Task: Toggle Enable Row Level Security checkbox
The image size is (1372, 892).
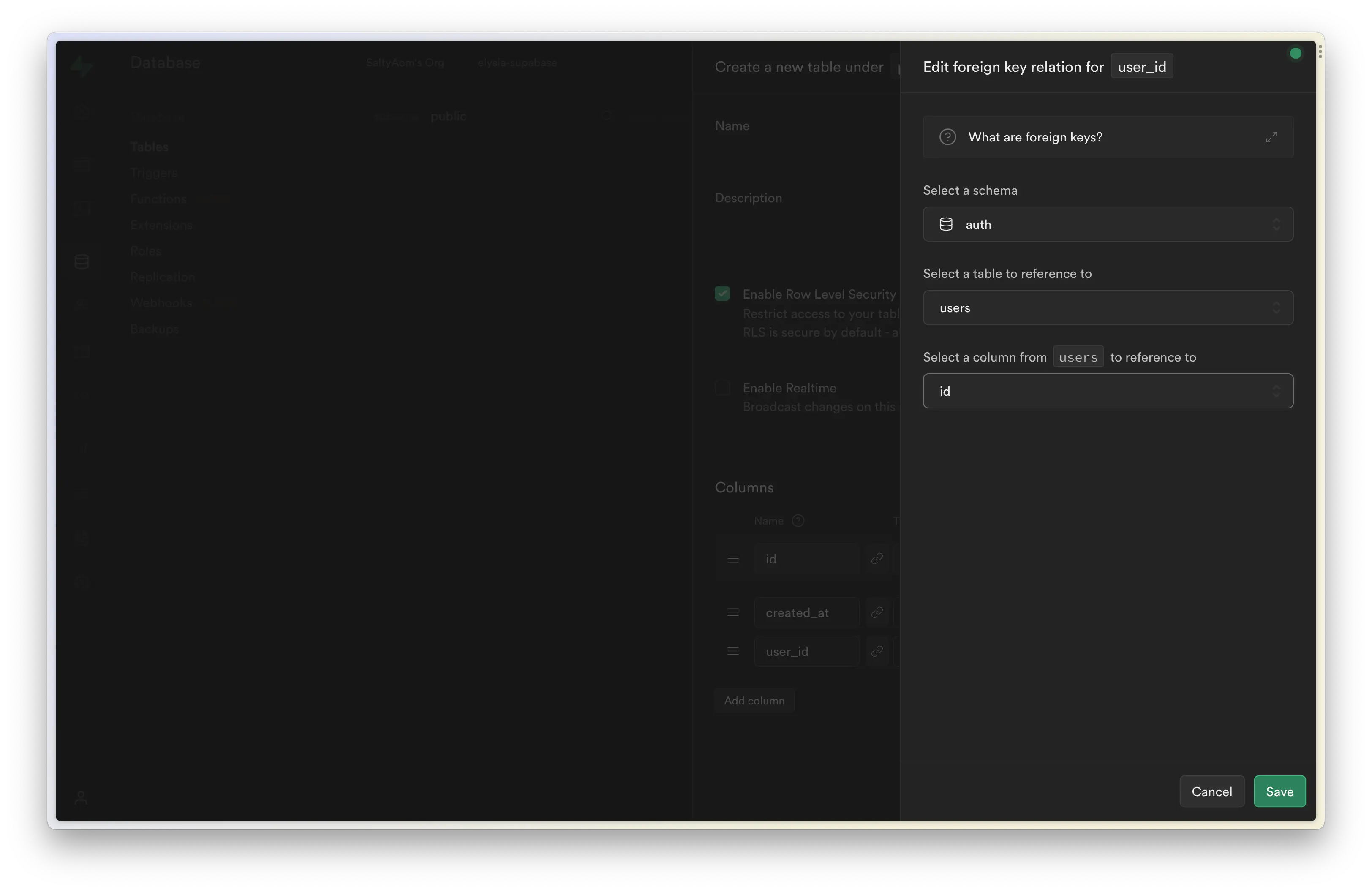Action: point(722,294)
